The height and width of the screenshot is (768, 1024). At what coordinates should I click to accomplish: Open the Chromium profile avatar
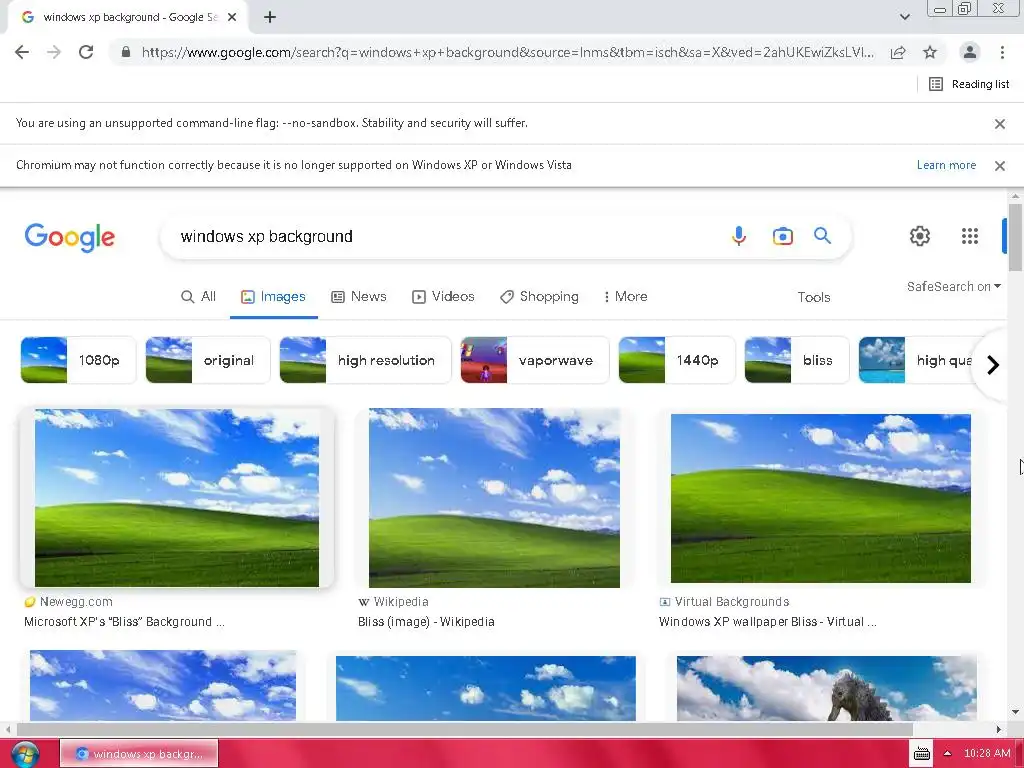click(970, 52)
